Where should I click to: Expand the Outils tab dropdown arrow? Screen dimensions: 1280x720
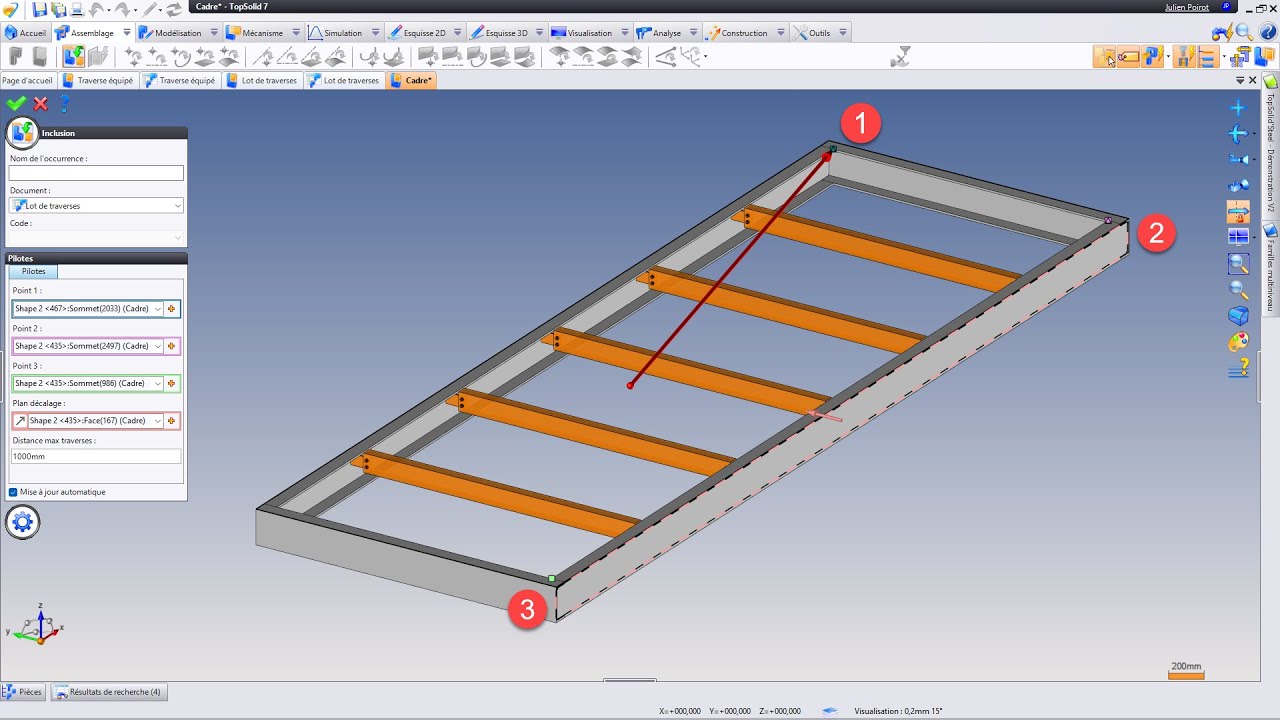tap(843, 32)
